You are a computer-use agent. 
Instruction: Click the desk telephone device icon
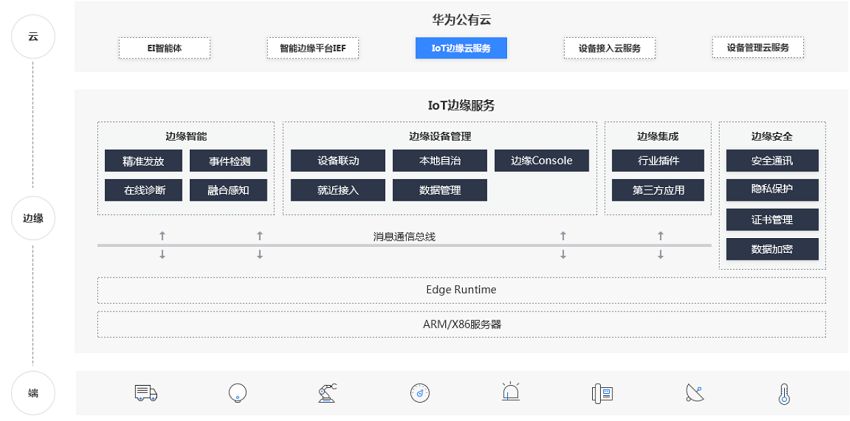pyautogui.click(x=602, y=393)
